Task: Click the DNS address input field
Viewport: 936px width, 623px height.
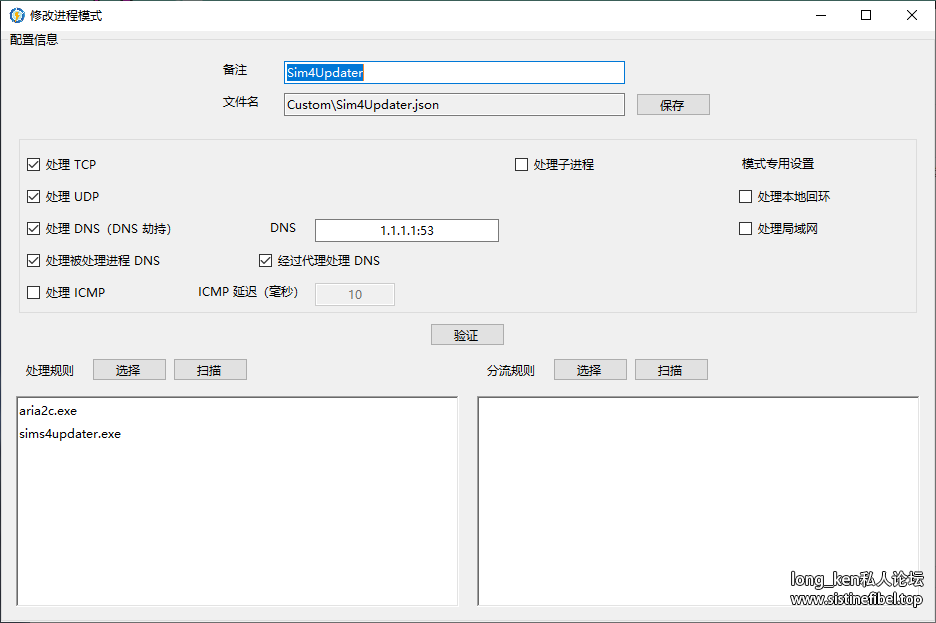Action: click(406, 231)
